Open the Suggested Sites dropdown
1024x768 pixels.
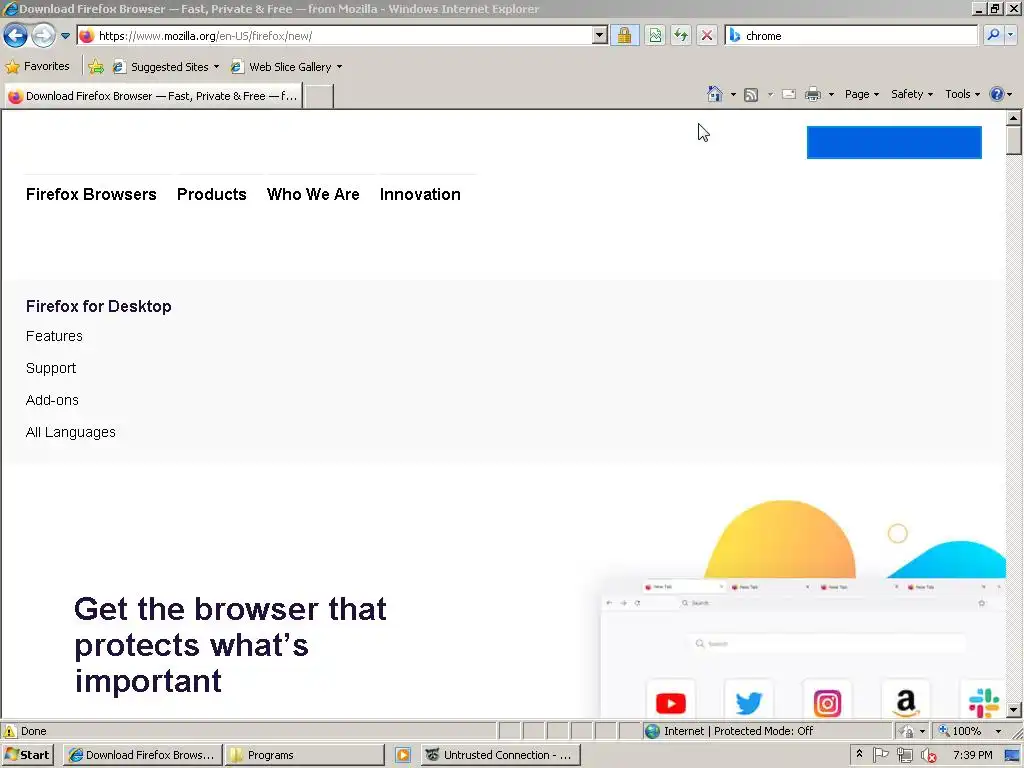point(166,67)
